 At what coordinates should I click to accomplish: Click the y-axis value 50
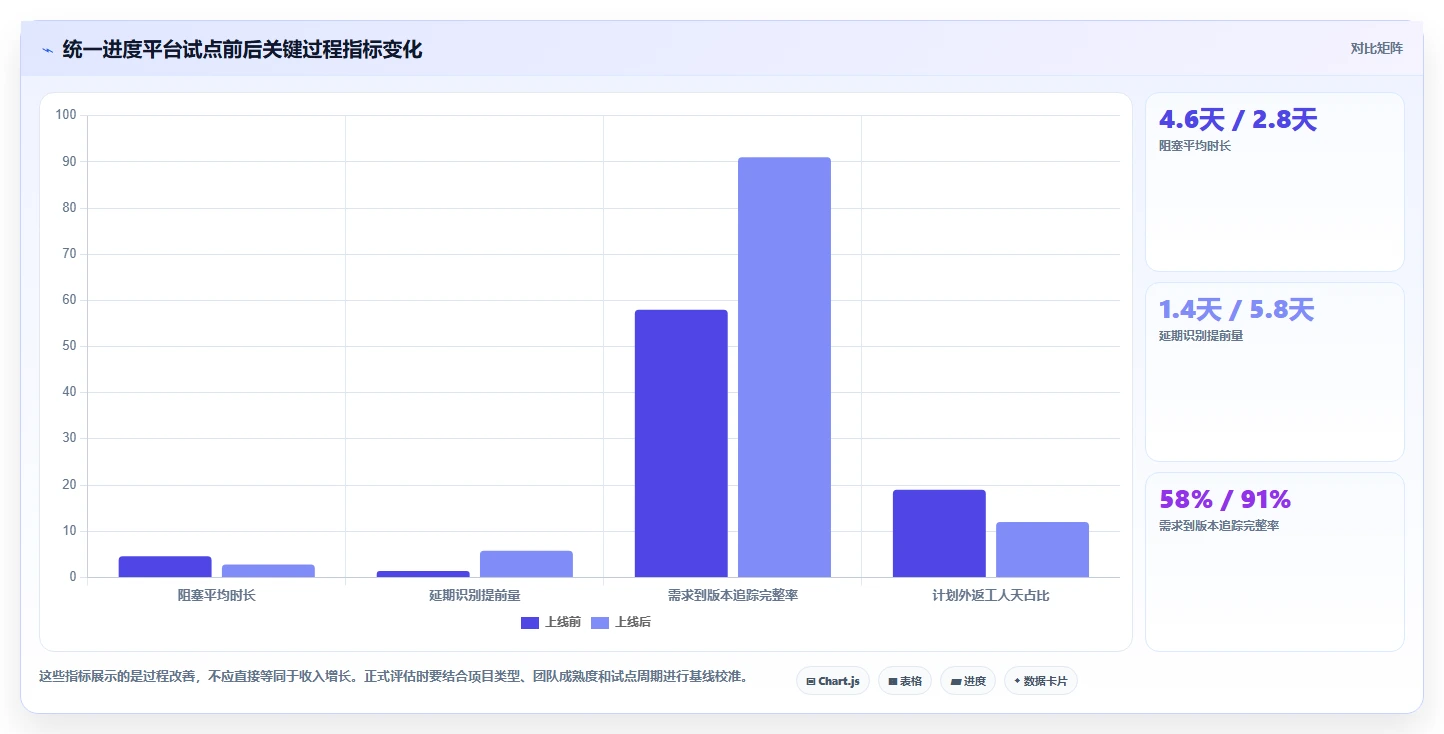pyautogui.click(x=69, y=346)
